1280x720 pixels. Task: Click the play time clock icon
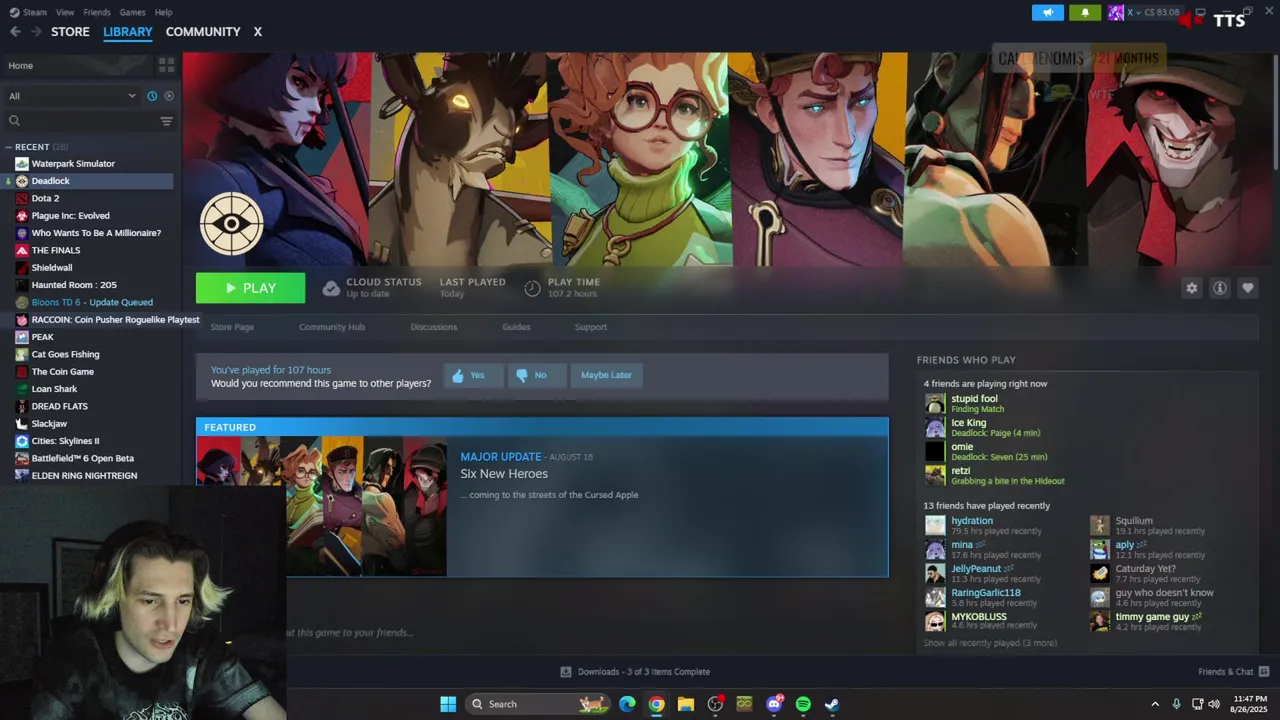(532, 288)
